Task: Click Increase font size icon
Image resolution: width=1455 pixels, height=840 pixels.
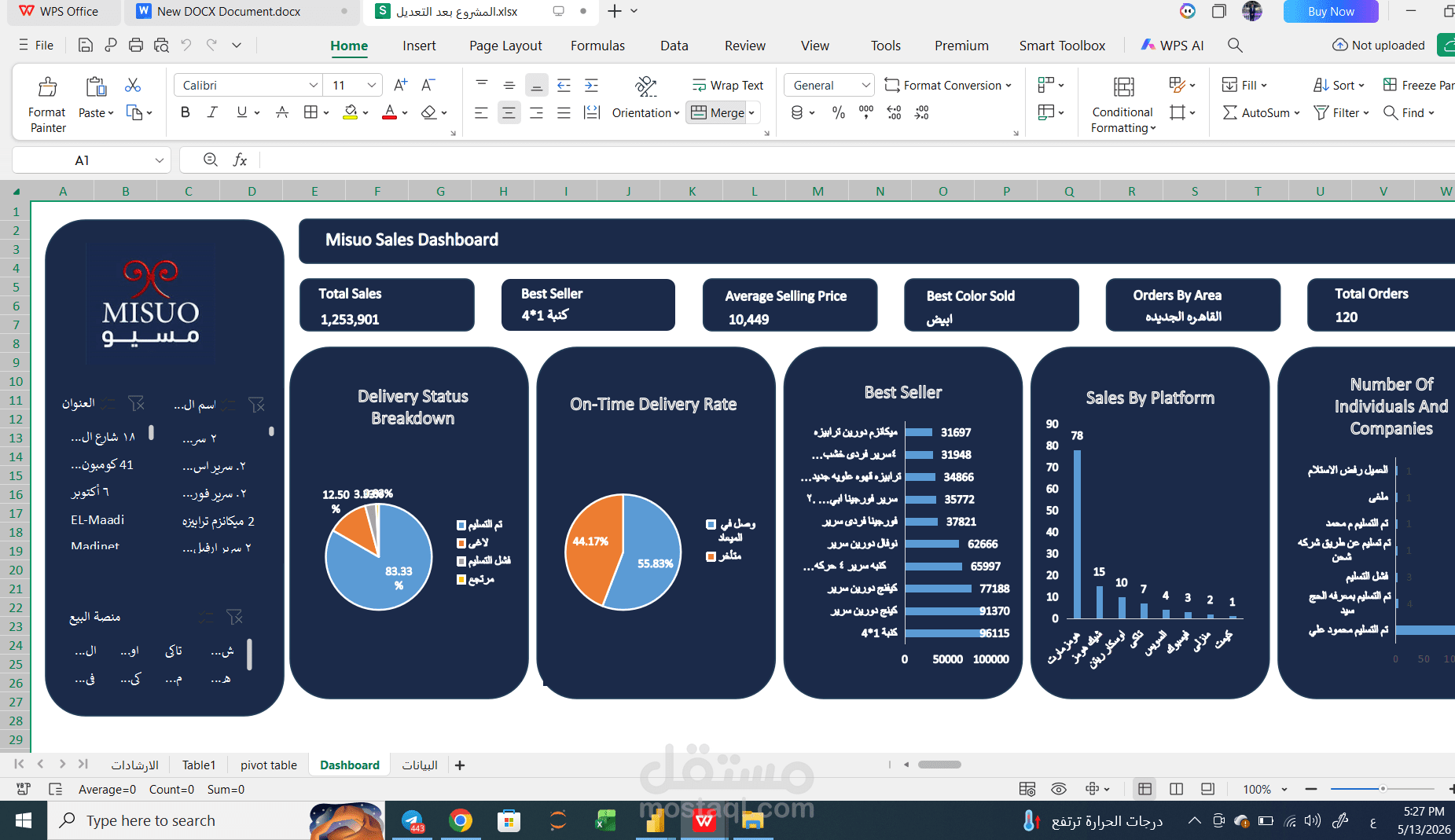Action: coord(400,85)
